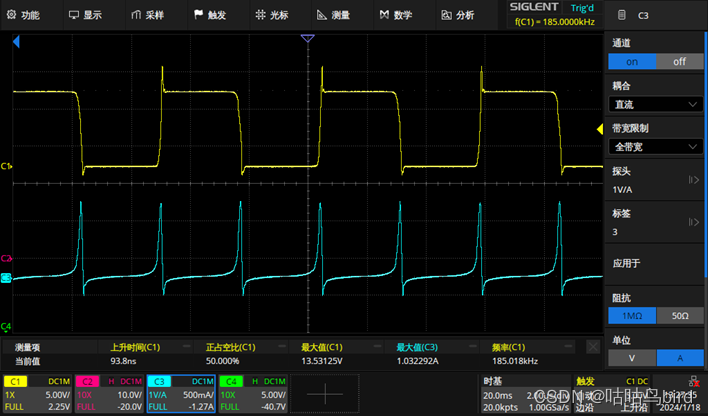This screenshot has height=416, width=708.
Task: Turn channel C3 off
Action: [x=679, y=61]
